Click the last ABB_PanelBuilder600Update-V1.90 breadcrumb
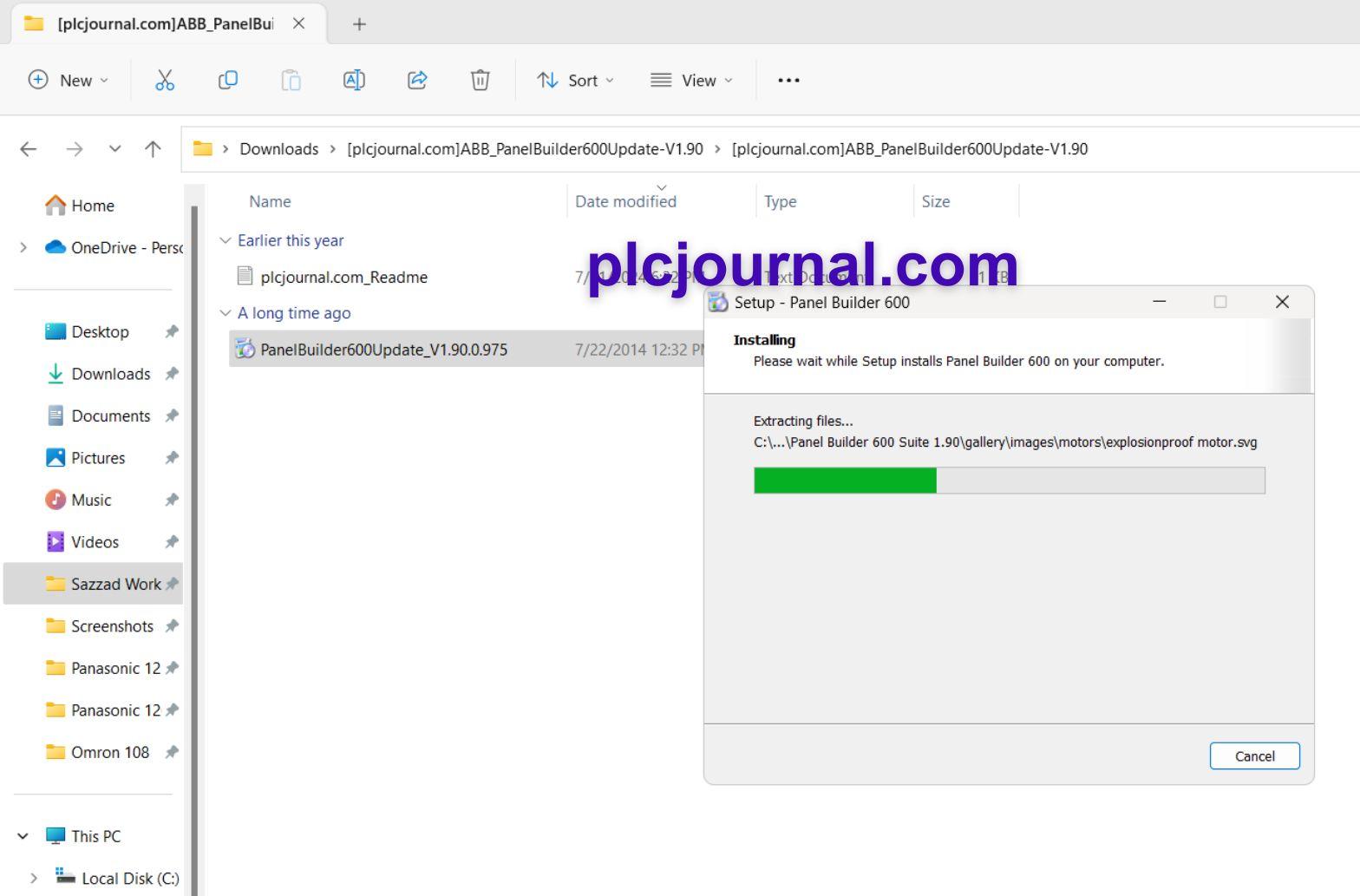 910,149
